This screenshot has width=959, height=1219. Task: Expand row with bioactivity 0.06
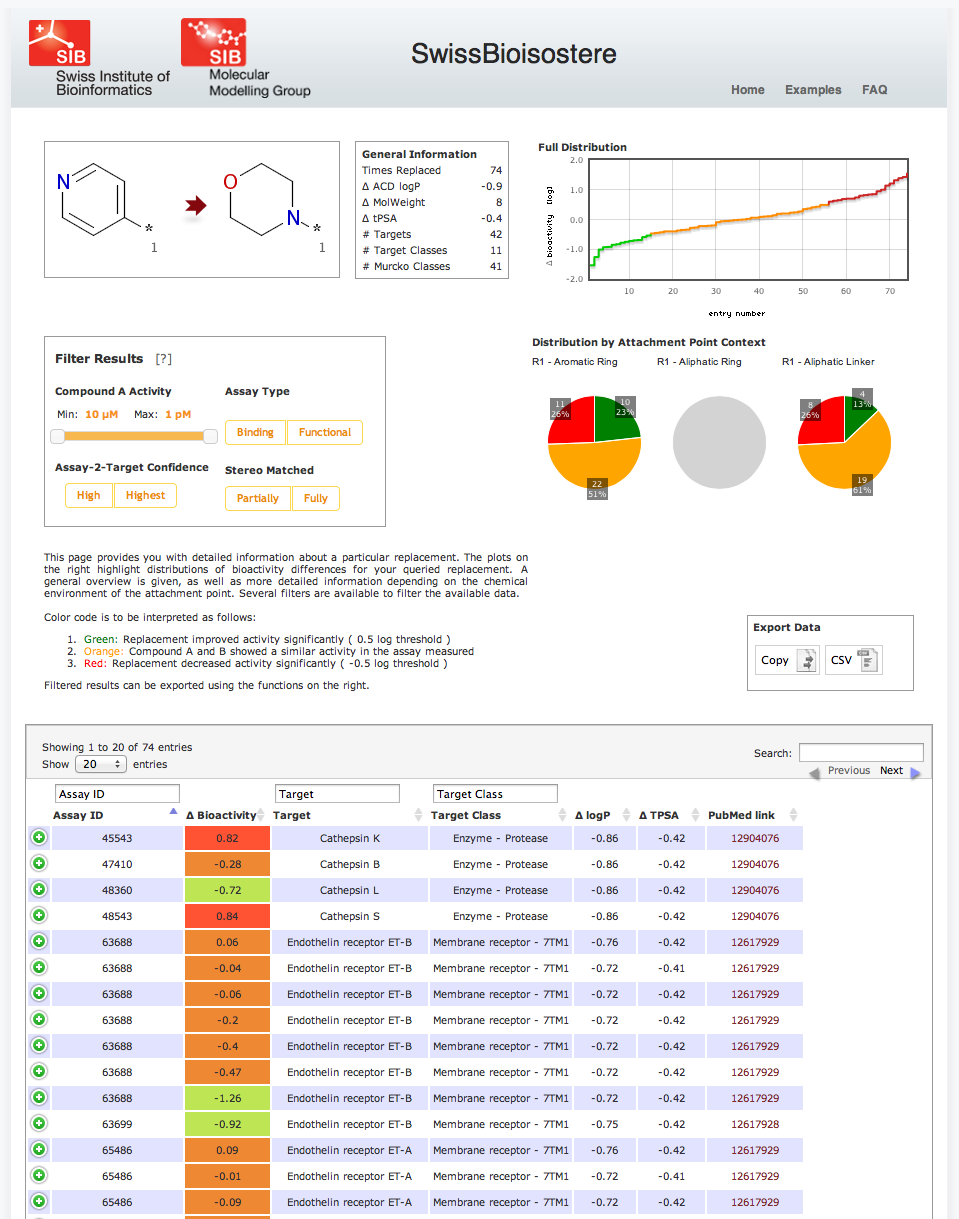point(39,942)
